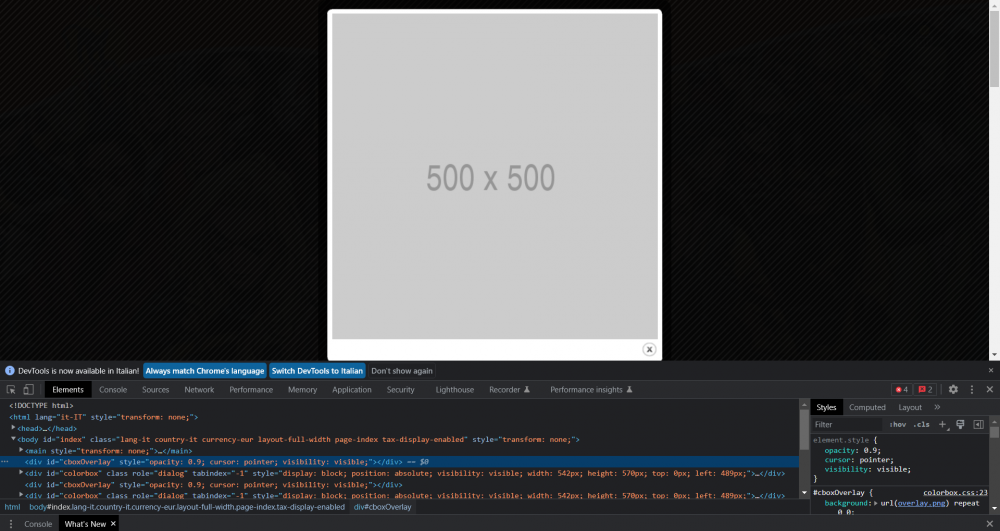1000x531 pixels.
Task: Open the Network tab
Action: click(199, 389)
